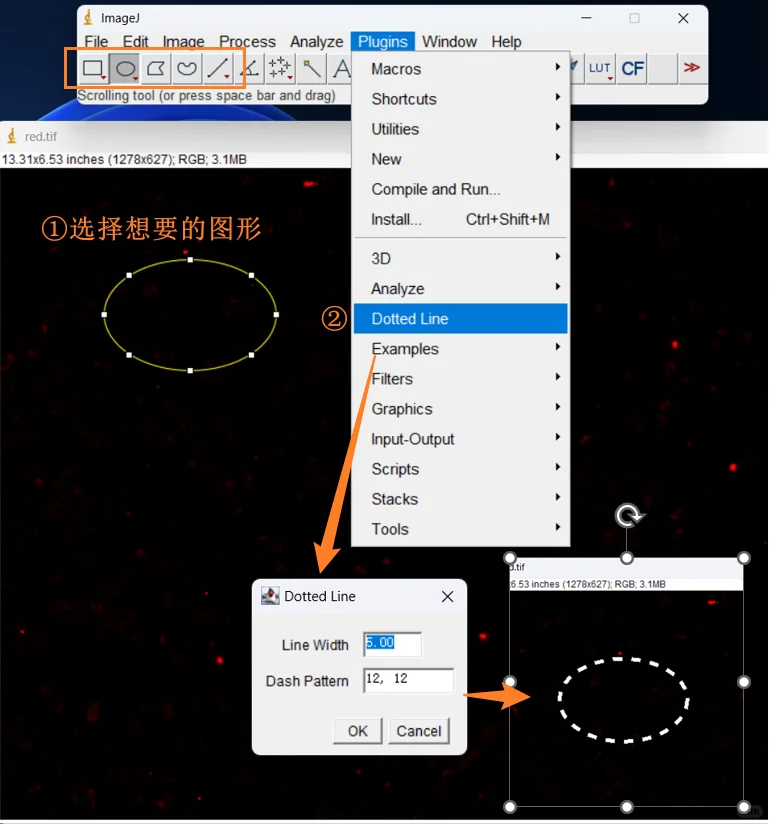
Task: Select the Angle tool
Action: pyautogui.click(x=250, y=68)
